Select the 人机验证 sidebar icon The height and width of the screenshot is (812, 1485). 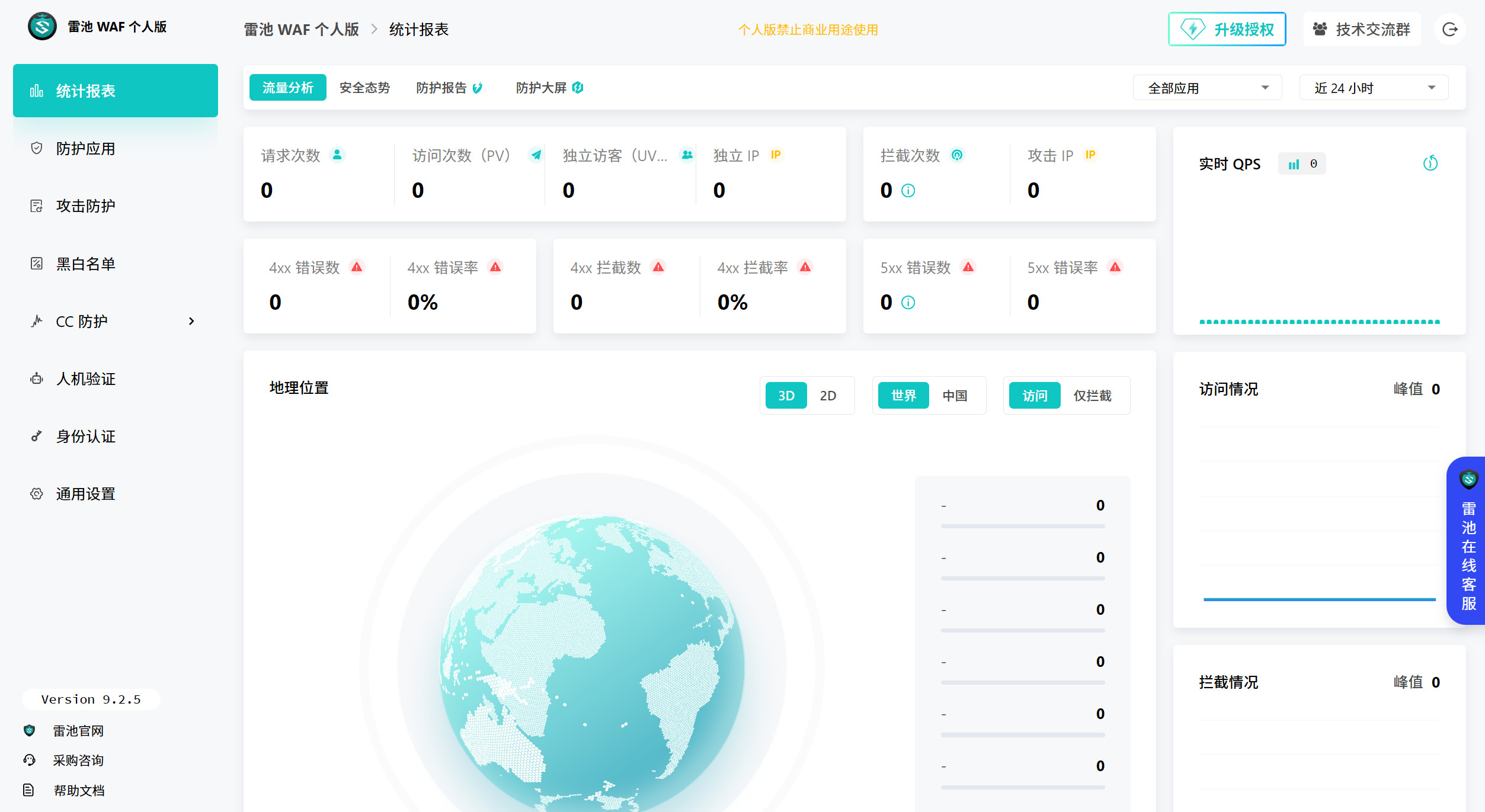37,379
